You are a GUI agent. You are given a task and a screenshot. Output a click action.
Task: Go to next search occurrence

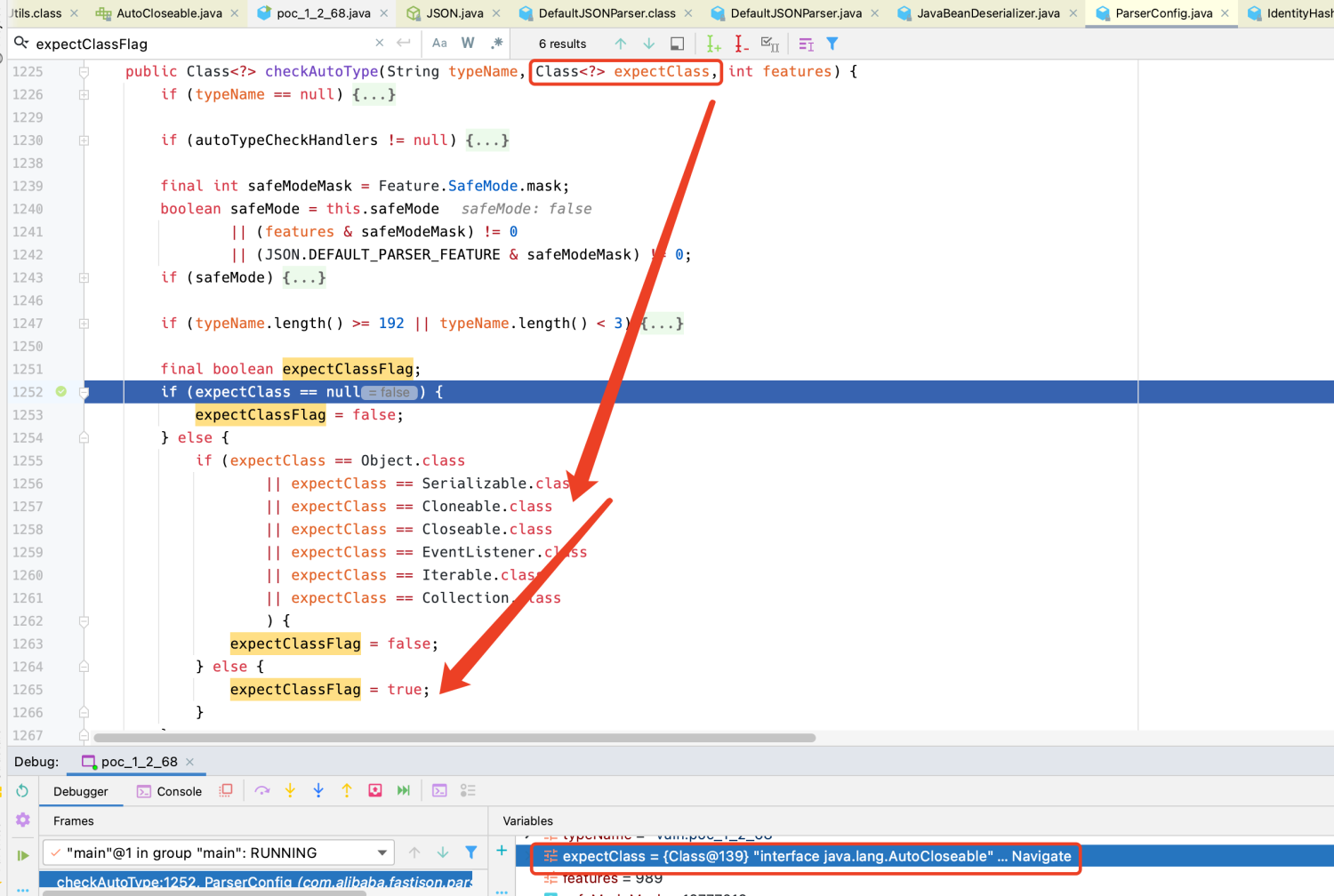pos(649,44)
